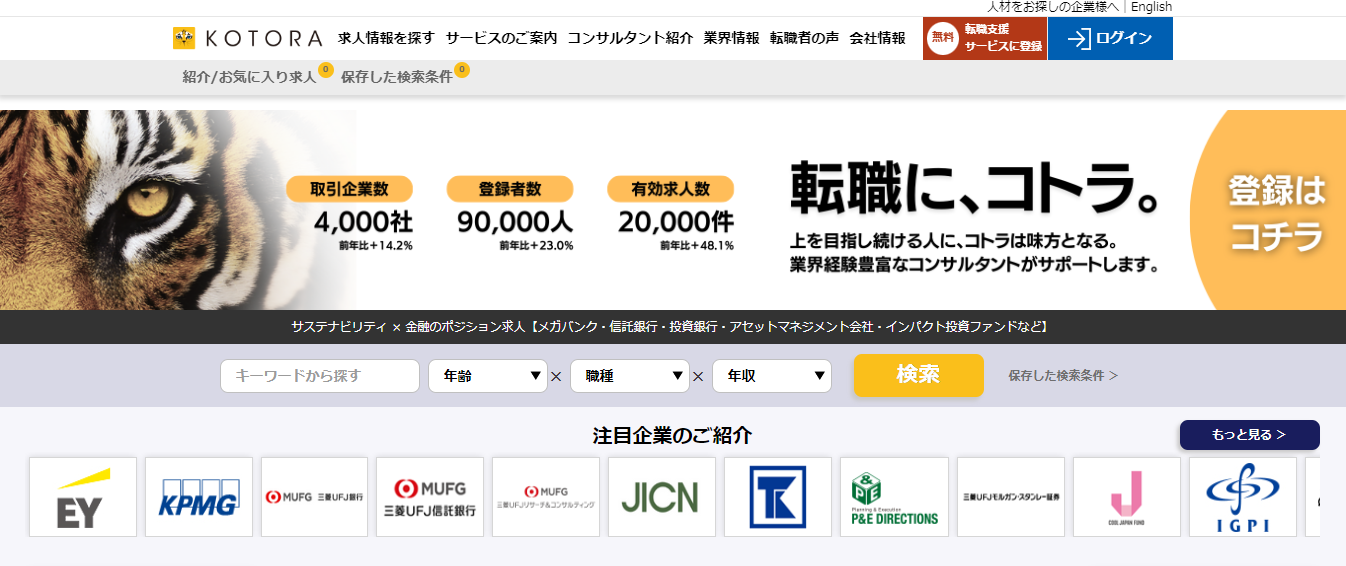Open the KPMG company logo card
The image size is (1346, 566).
(x=199, y=497)
